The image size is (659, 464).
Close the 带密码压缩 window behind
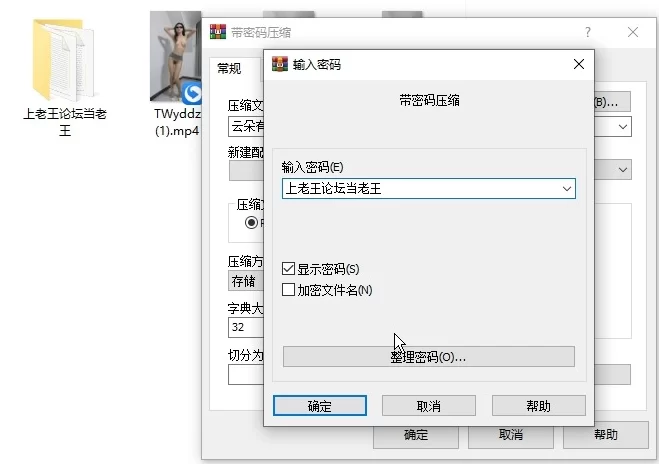pos(633,32)
